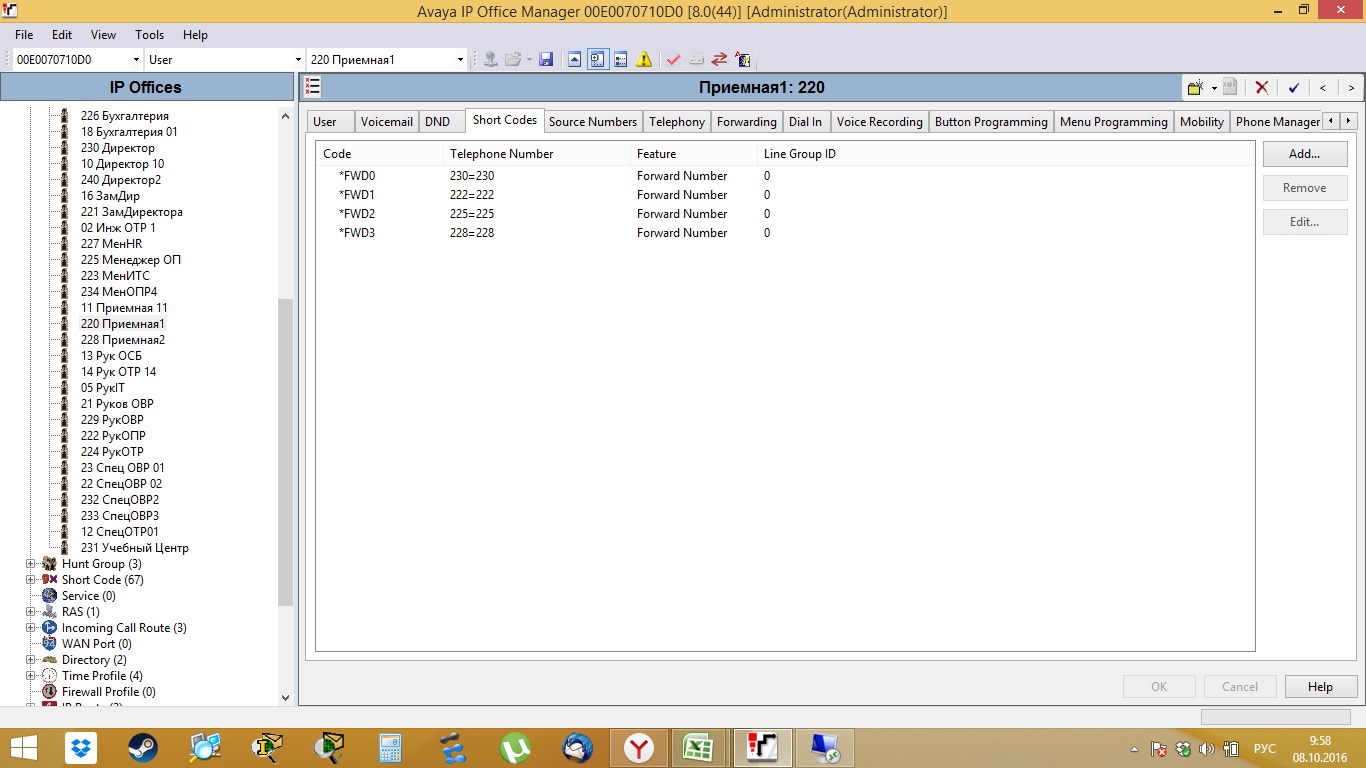Open the calculator taskbar icon
This screenshot has height=768, width=1366.
click(390, 747)
